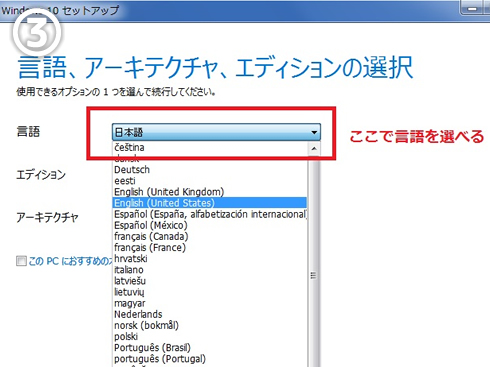Tick the この PC におすすめの checkbox
The height and width of the screenshot is (367, 490).
(x=21, y=261)
